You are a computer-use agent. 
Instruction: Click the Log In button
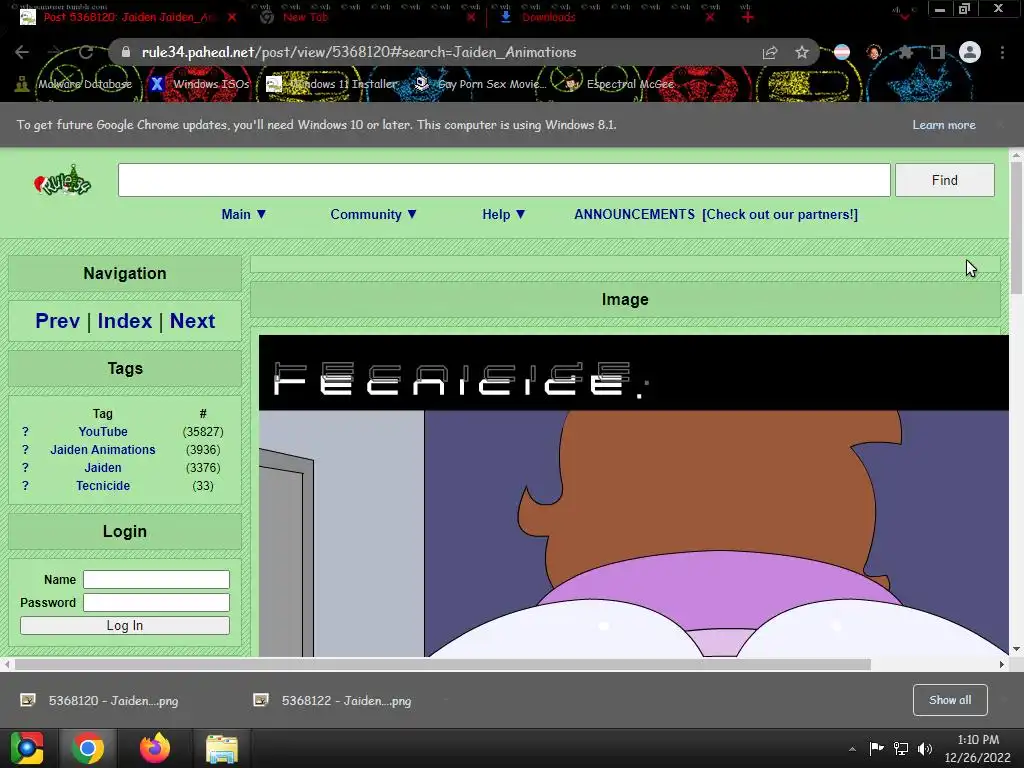(x=125, y=626)
